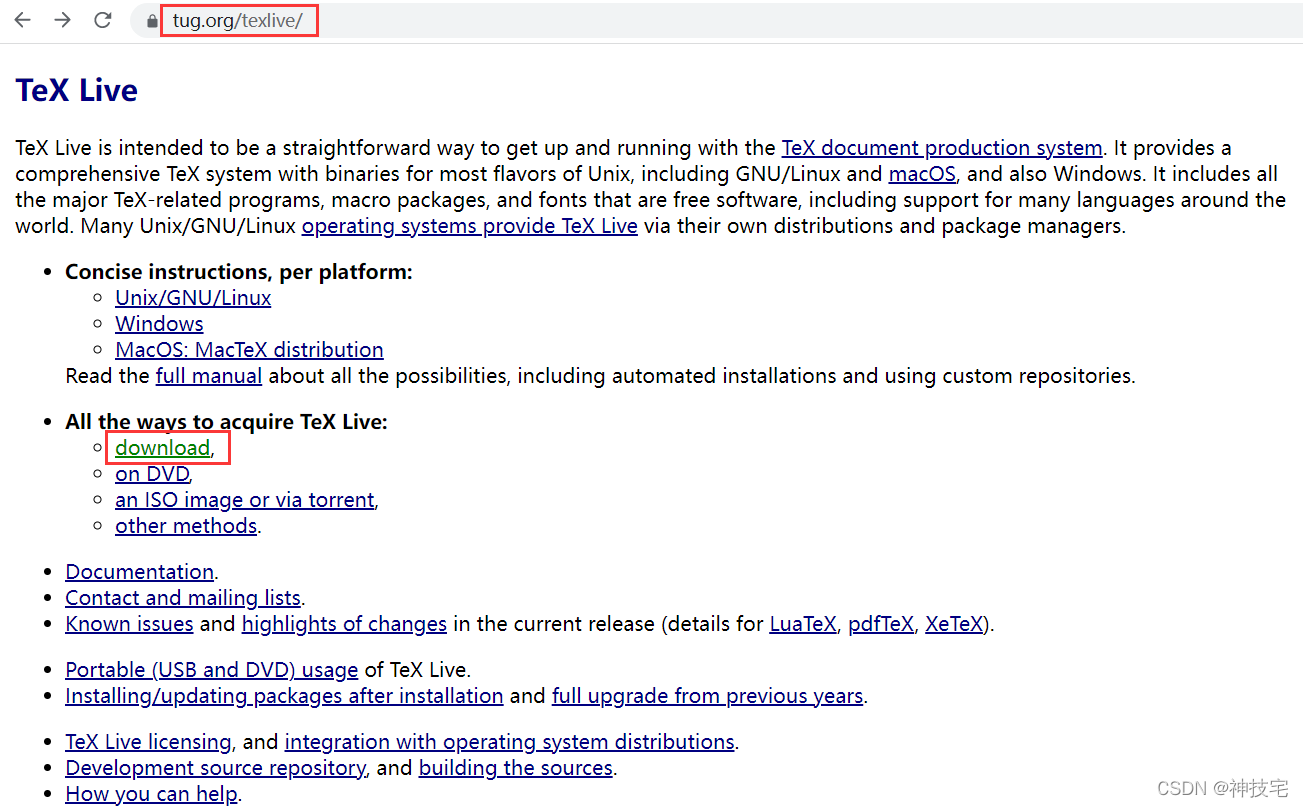This screenshot has height=807, width=1303.
Task: Open XeTeX release details link
Action: tap(954, 624)
